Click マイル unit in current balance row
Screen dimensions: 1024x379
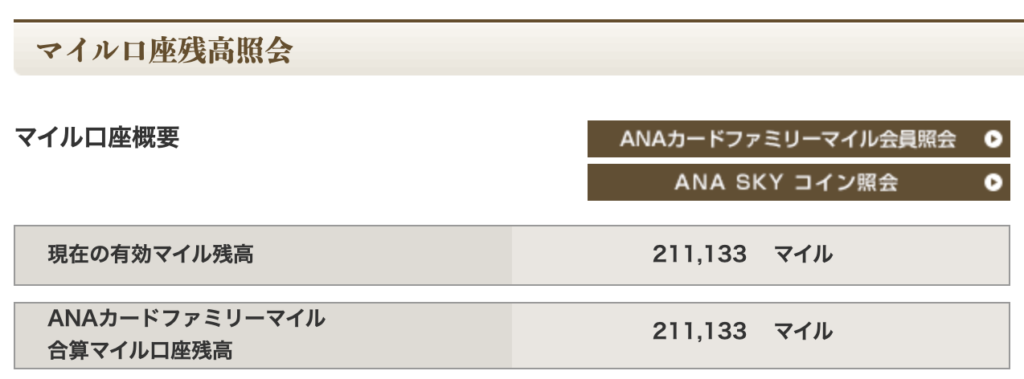coord(803,254)
